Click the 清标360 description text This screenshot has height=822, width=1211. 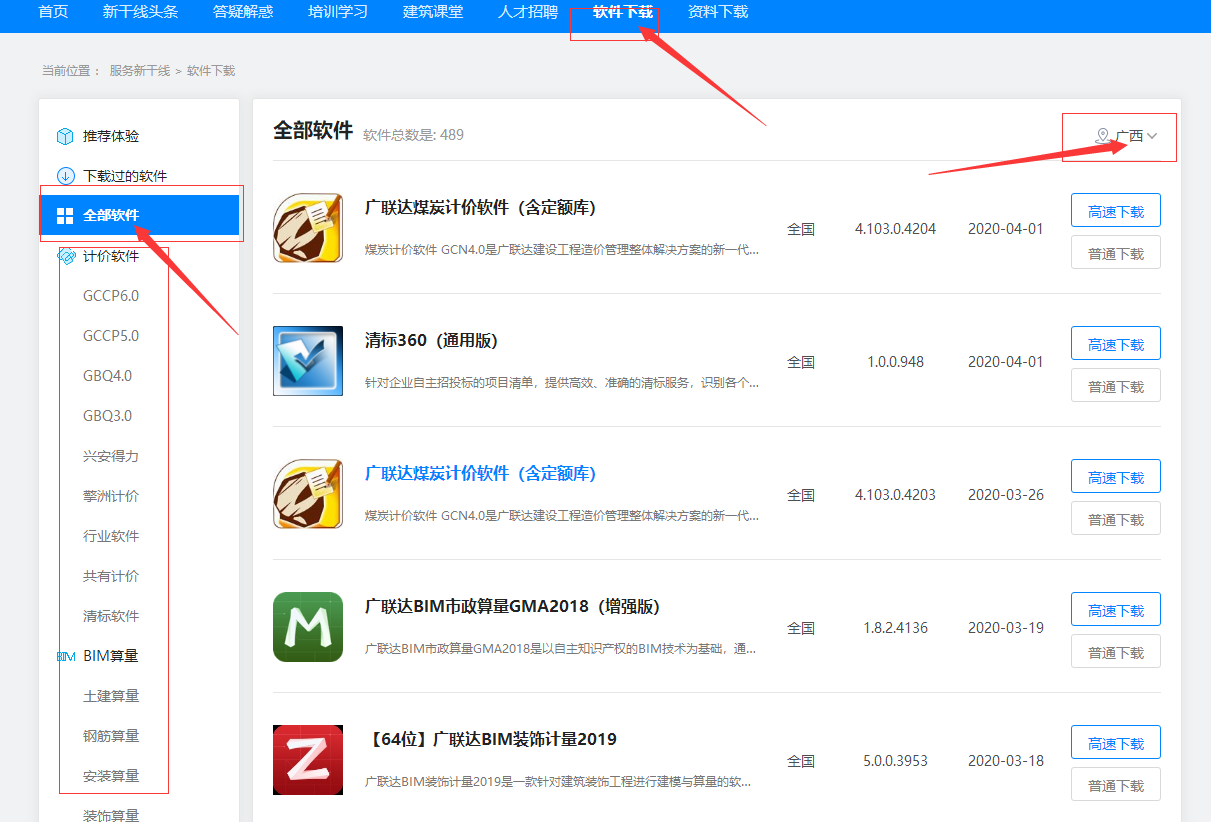562,382
